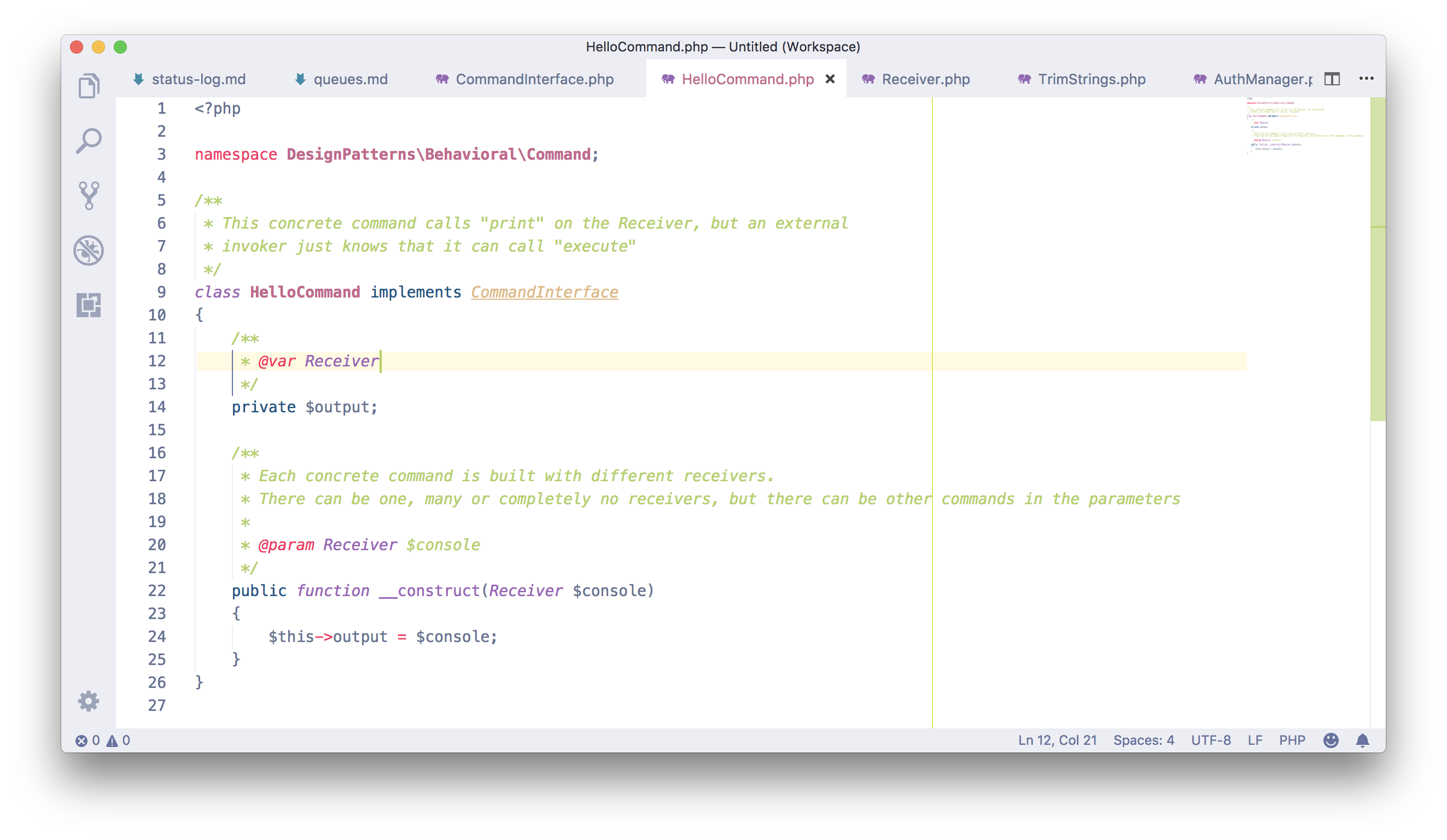Open the Explorer view in activity bar
The width and height of the screenshot is (1447, 840).
click(x=89, y=86)
